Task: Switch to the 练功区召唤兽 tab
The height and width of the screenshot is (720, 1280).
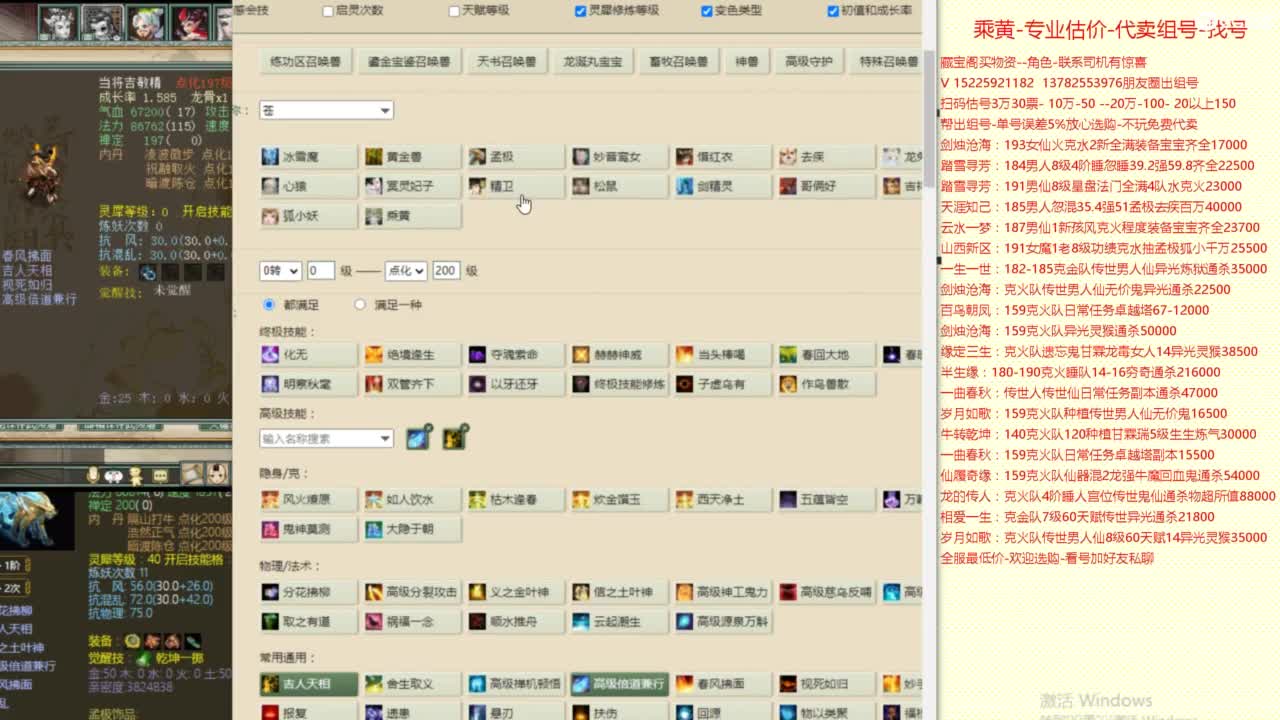Action: pyautogui.click(x=306, y=61)
